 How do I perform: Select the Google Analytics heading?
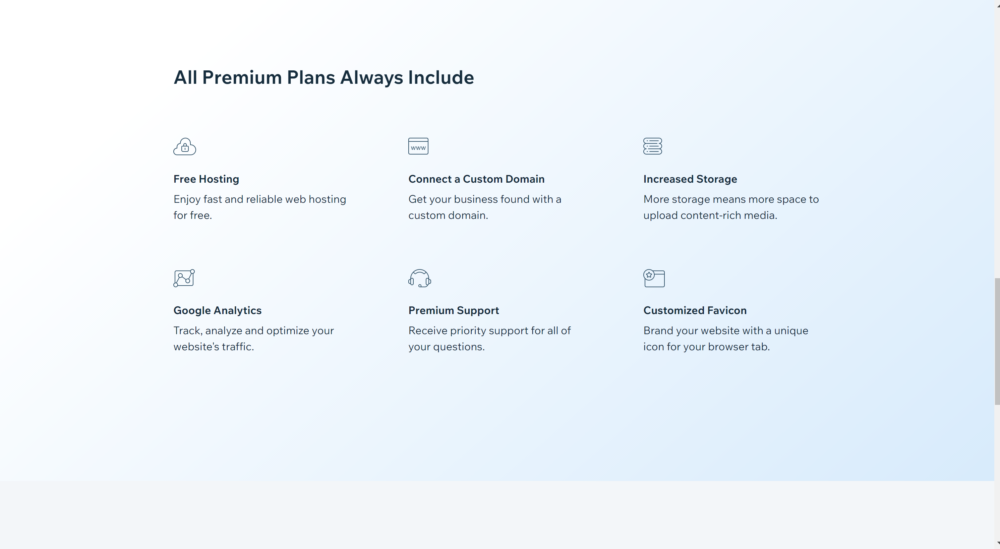pos(217,311)
